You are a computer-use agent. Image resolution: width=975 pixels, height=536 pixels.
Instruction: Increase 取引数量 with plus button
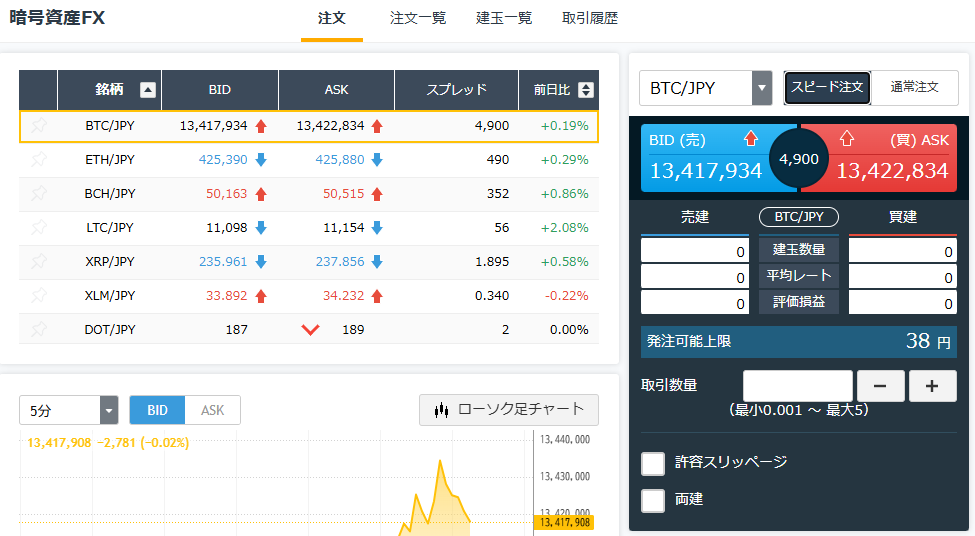pos(933,386)
